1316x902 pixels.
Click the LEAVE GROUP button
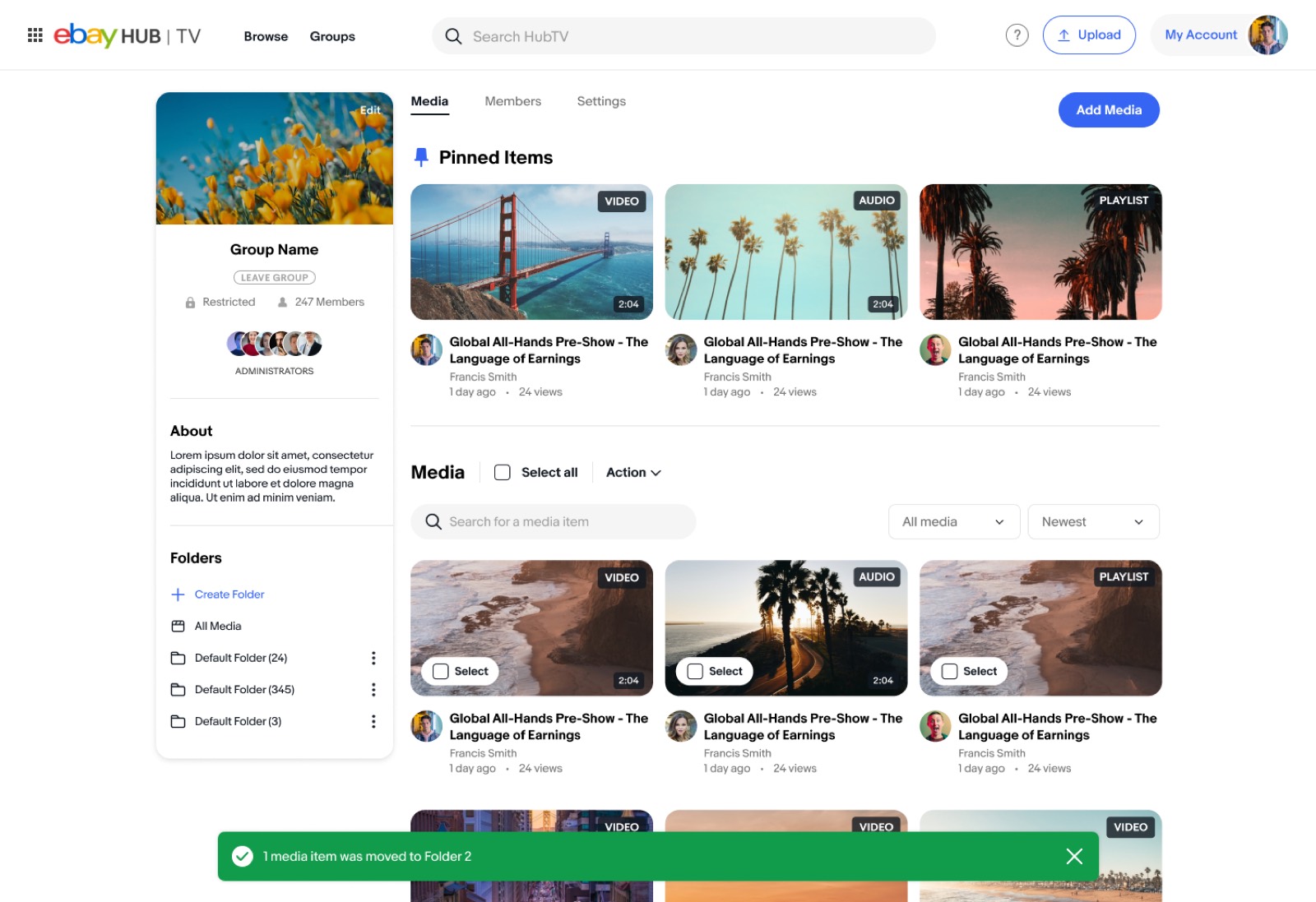(x=274, y=278)
